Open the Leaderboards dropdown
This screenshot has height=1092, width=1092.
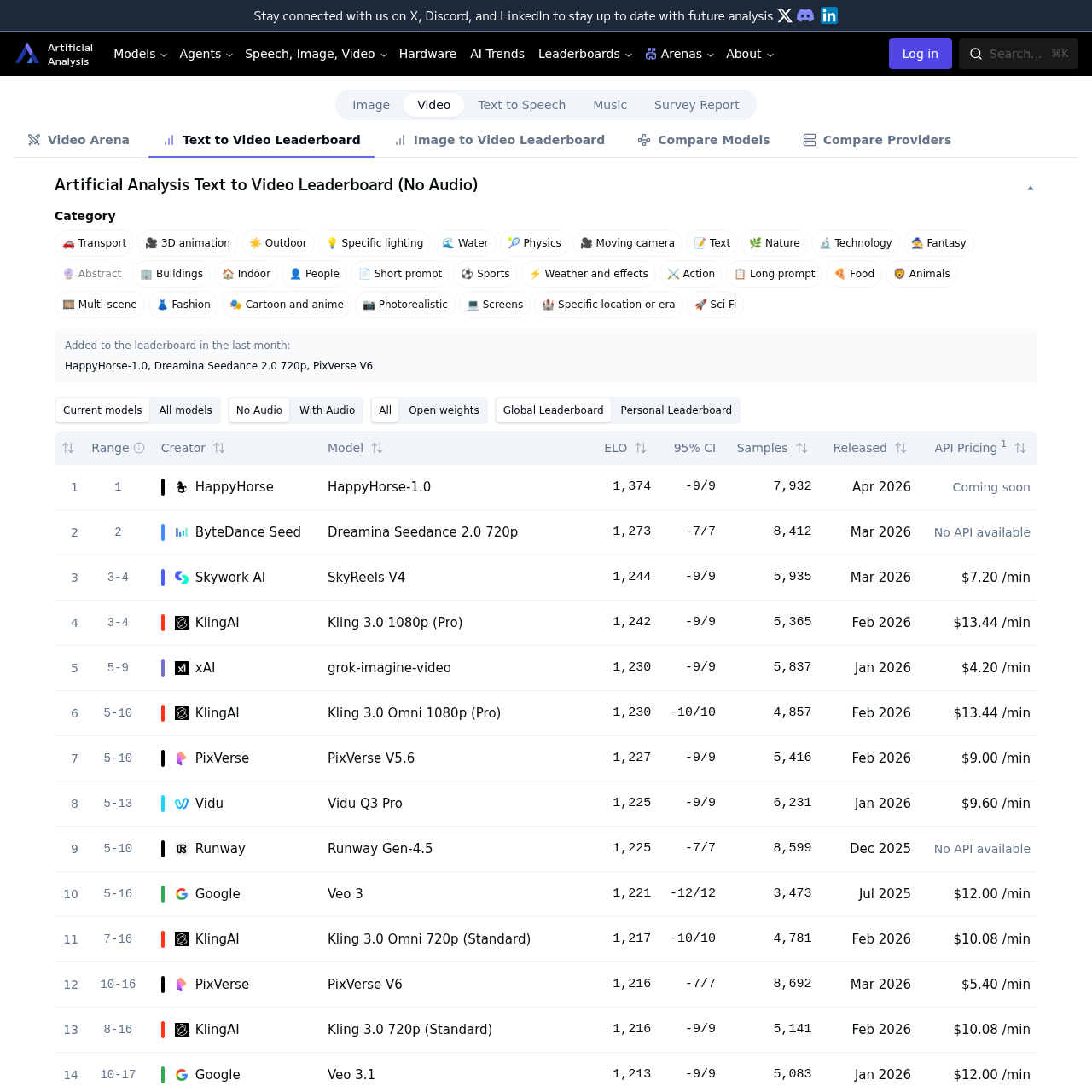coord(583,54)
